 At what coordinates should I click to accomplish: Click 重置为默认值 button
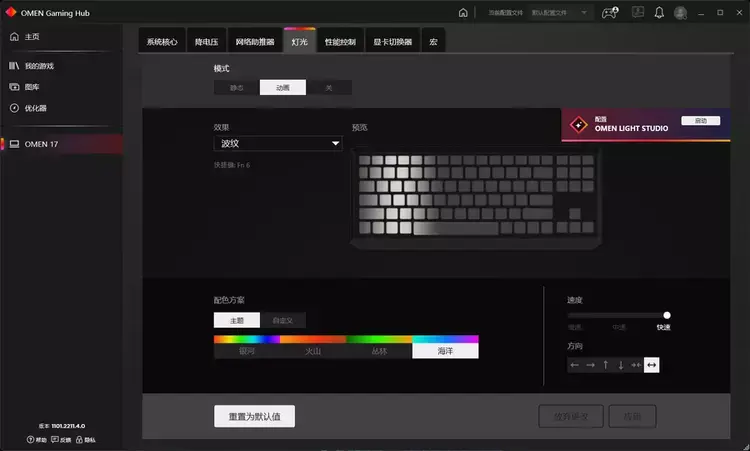pos(254,417)
